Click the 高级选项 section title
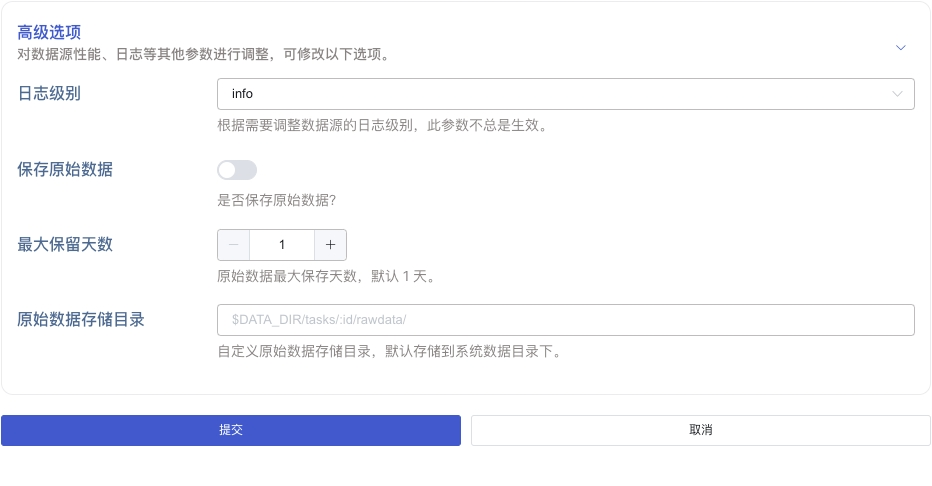Image resolution: width=932 pixels, height=486 pixels. (49, 33)
